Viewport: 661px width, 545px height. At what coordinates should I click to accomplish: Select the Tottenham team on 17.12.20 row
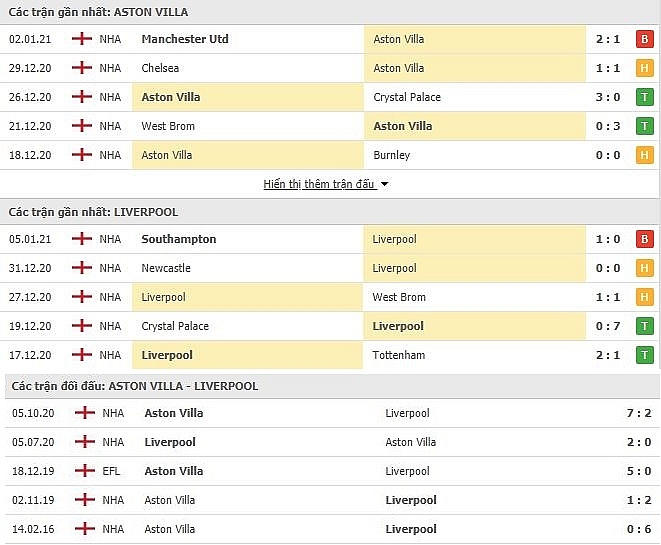398,355
